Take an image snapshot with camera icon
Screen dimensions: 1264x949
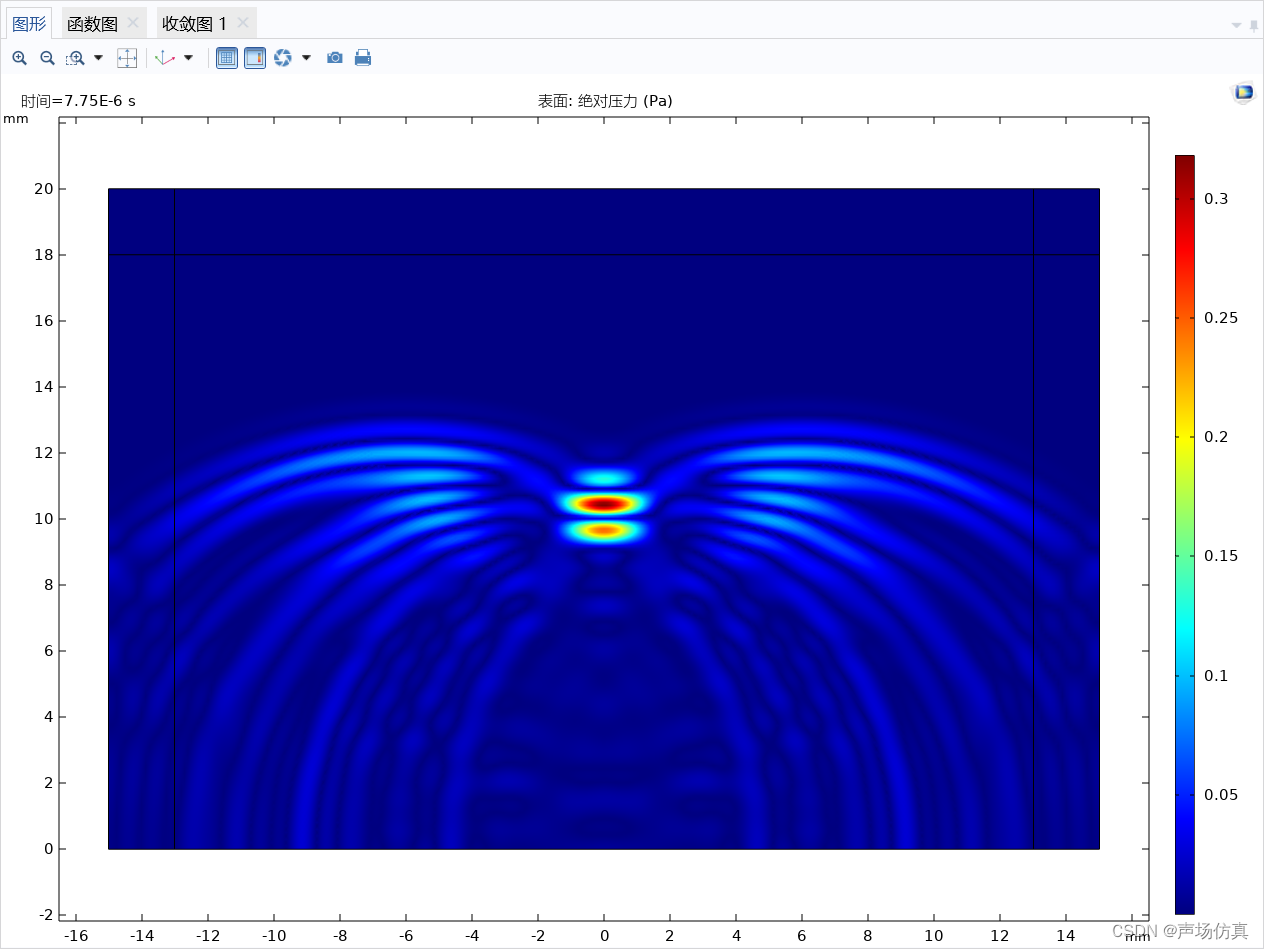[335, 58]
